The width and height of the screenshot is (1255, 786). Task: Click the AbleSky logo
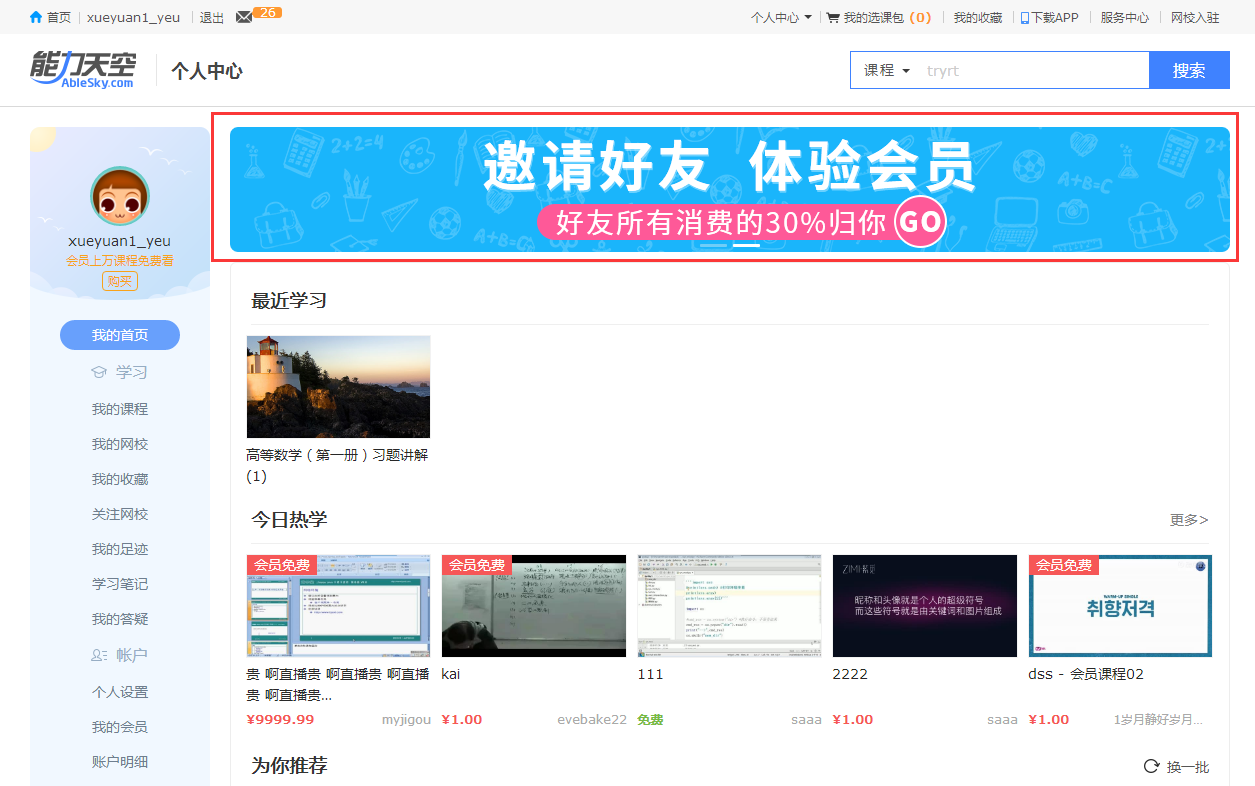click(82, 69)
